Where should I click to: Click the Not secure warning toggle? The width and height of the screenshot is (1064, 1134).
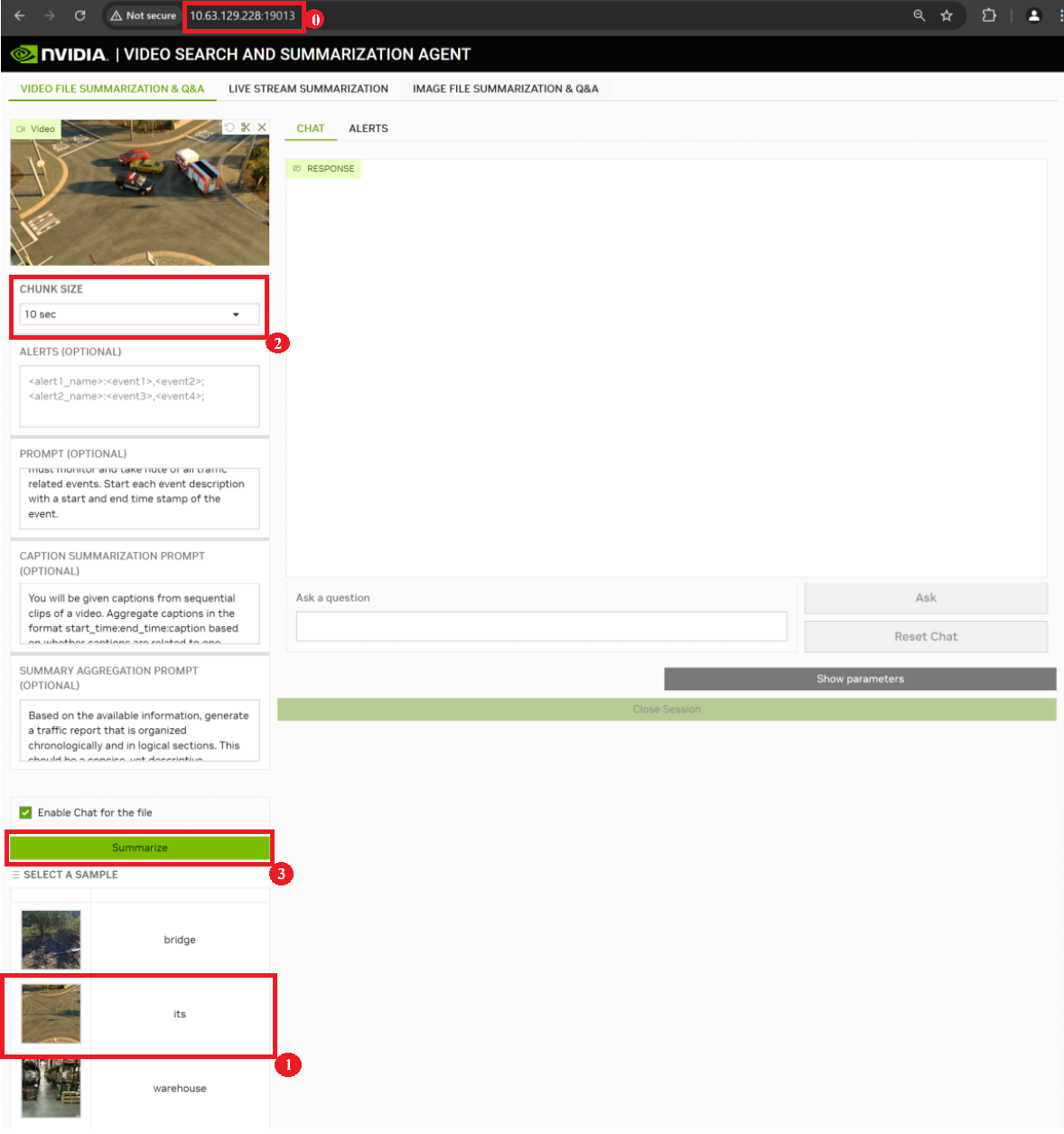pos(142,14)
